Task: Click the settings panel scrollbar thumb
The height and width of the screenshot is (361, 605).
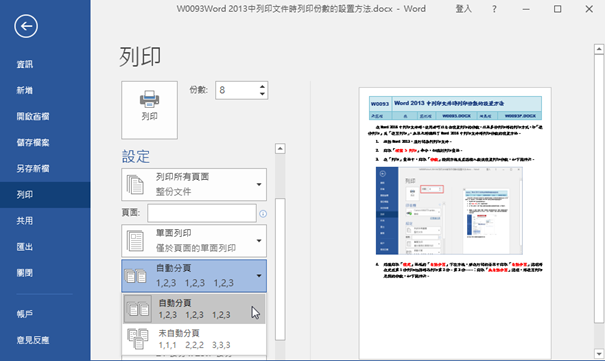Action: click(280, 269)
